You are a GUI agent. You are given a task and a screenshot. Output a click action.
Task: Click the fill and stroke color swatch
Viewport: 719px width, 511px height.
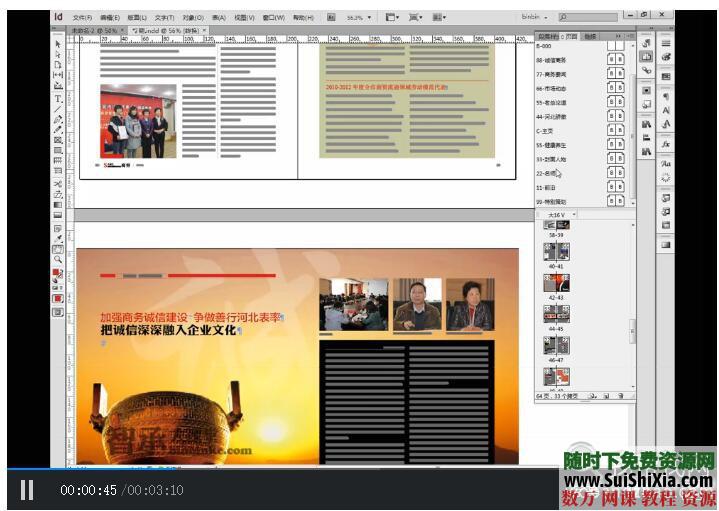pyautogui.click(x=57, y=275)
